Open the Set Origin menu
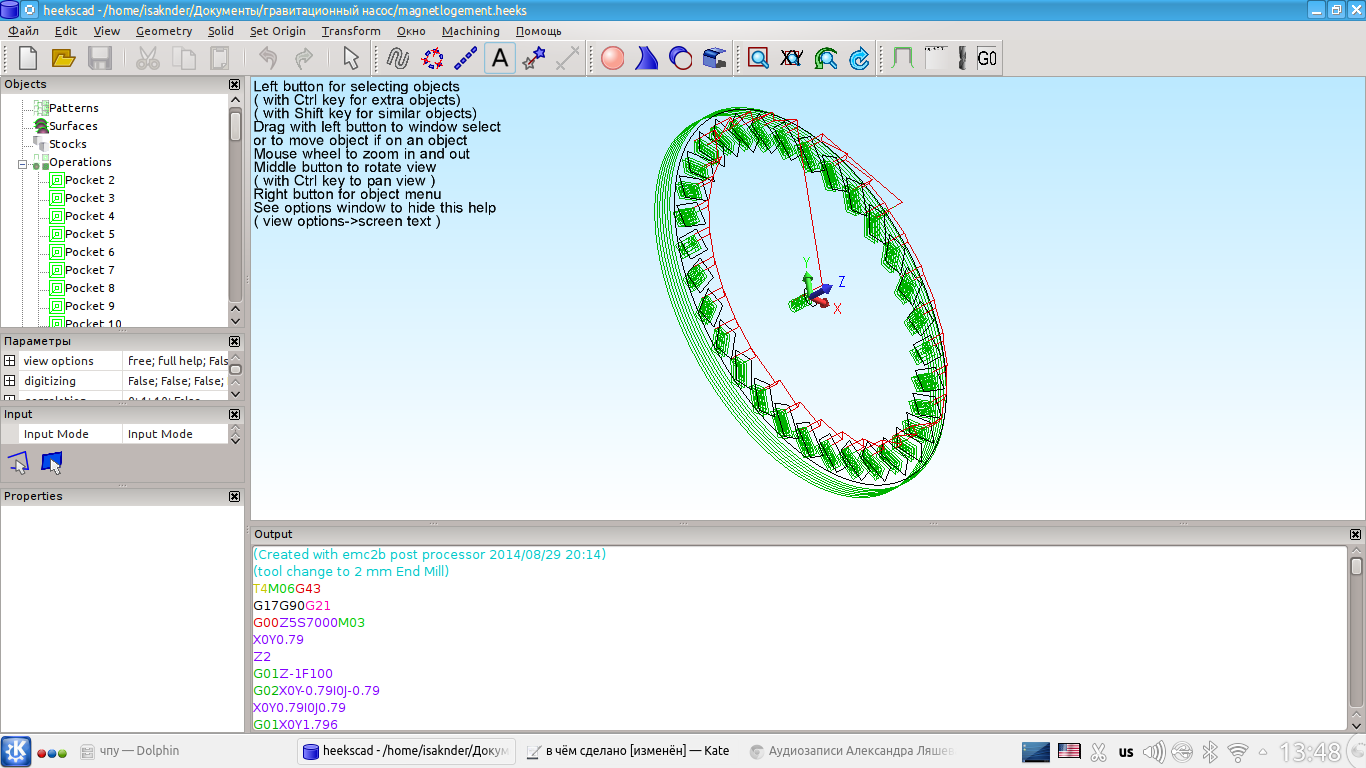Image resolution: width=1366 pixels, height=768 pixels. (278, 31)
